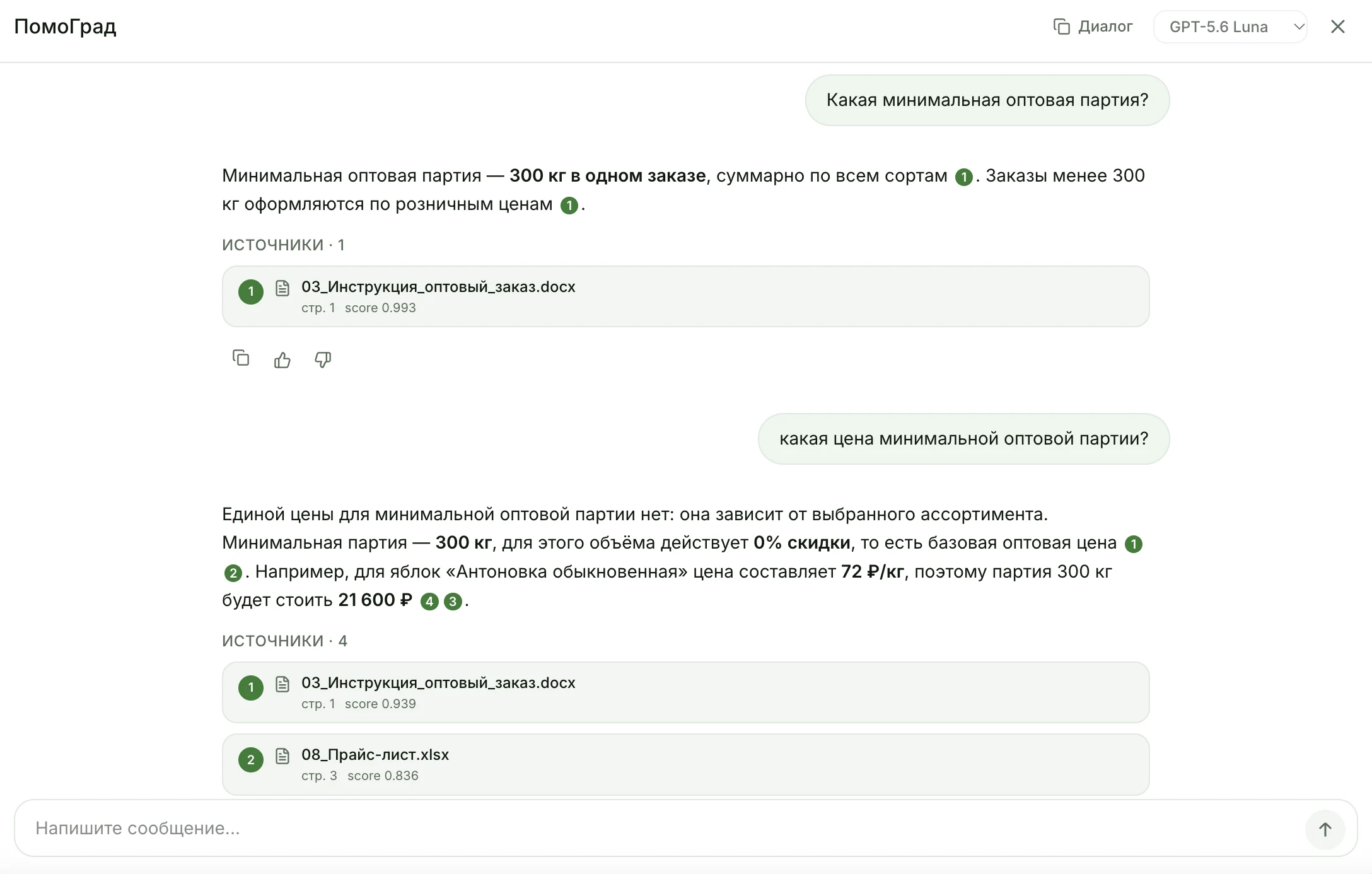Click the «какая цена минимальной оптовой партии?» bubble
The image size is (1372, 874).
click(x=963, y=439)
